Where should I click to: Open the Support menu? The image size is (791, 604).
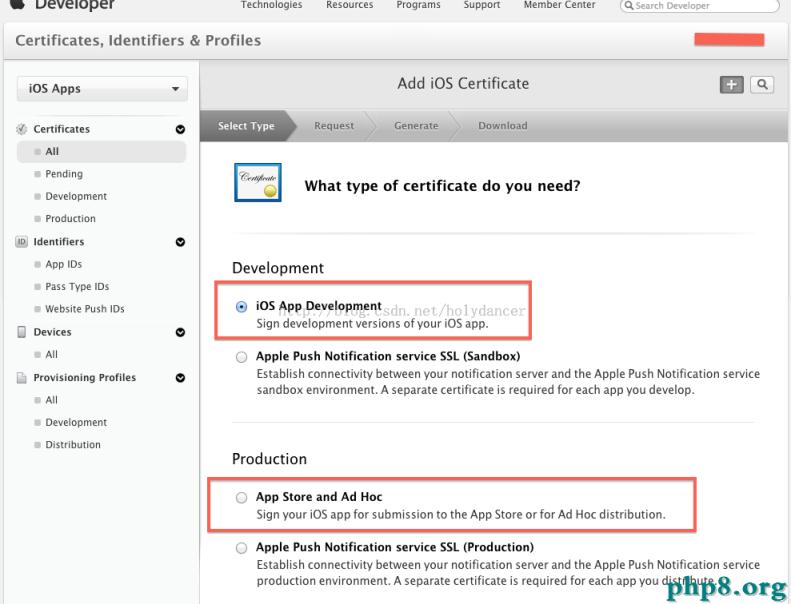click(x=482, y=5)
